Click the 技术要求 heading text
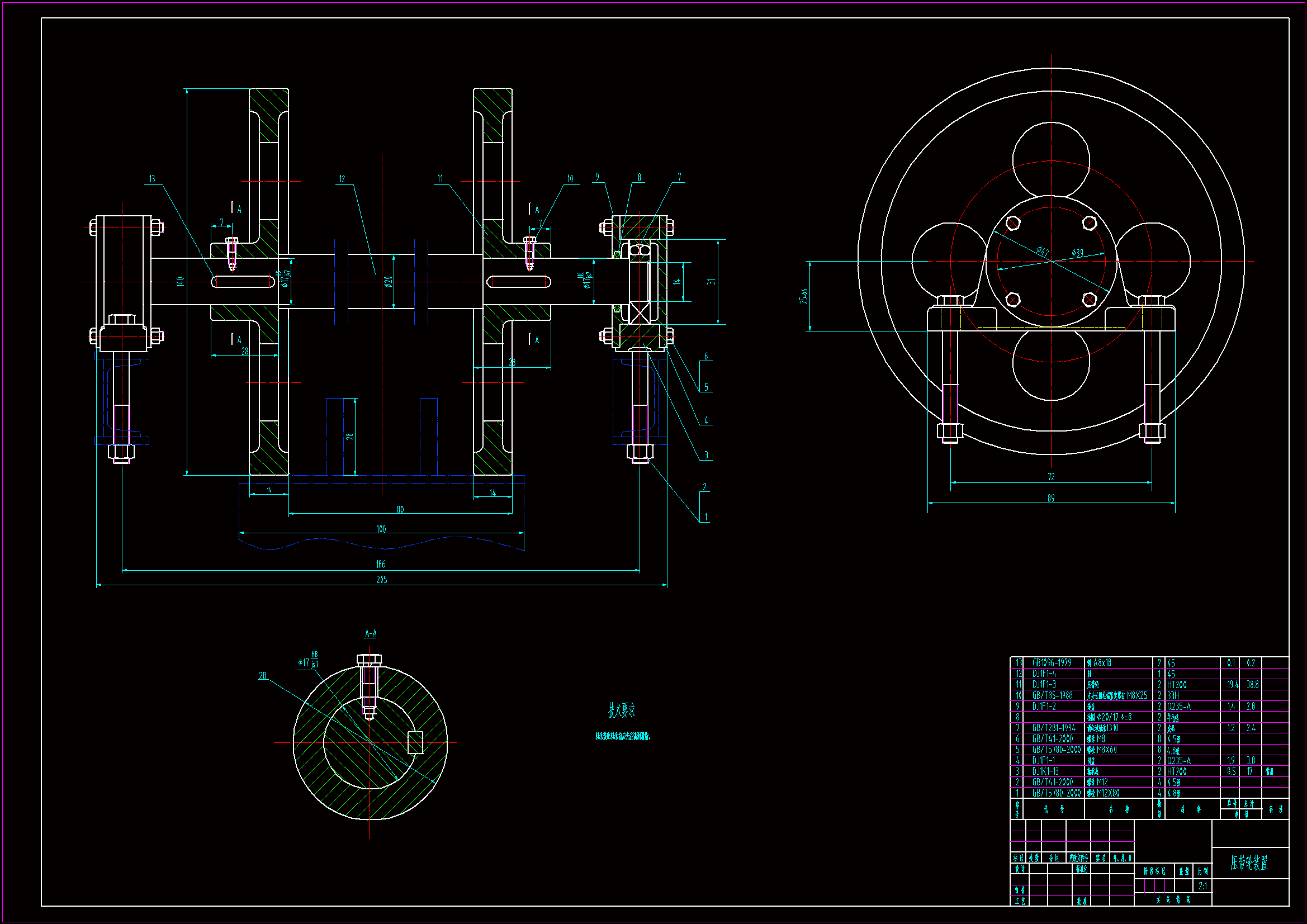 click(622, 710)
